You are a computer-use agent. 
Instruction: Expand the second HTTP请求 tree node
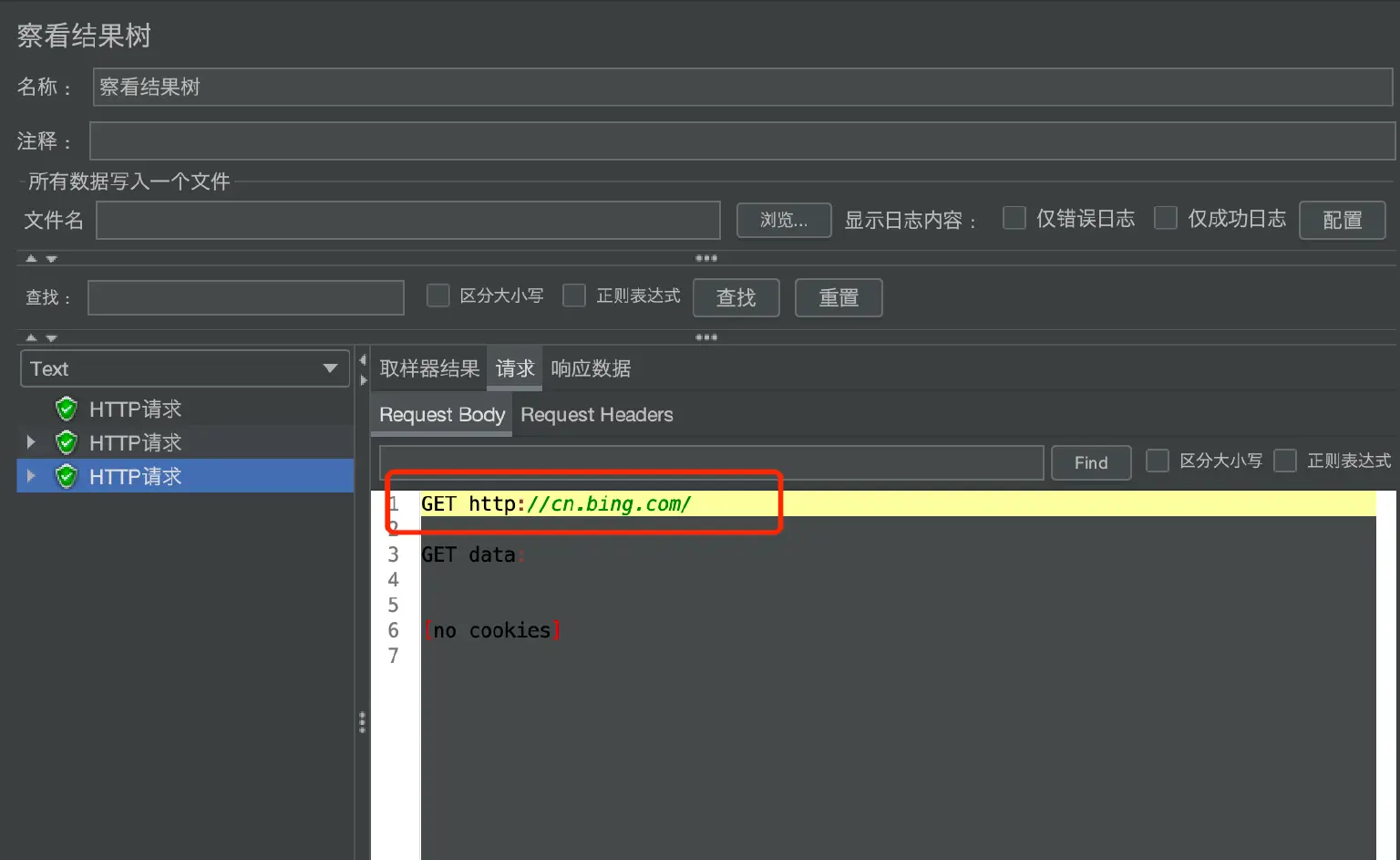(30, 441)
